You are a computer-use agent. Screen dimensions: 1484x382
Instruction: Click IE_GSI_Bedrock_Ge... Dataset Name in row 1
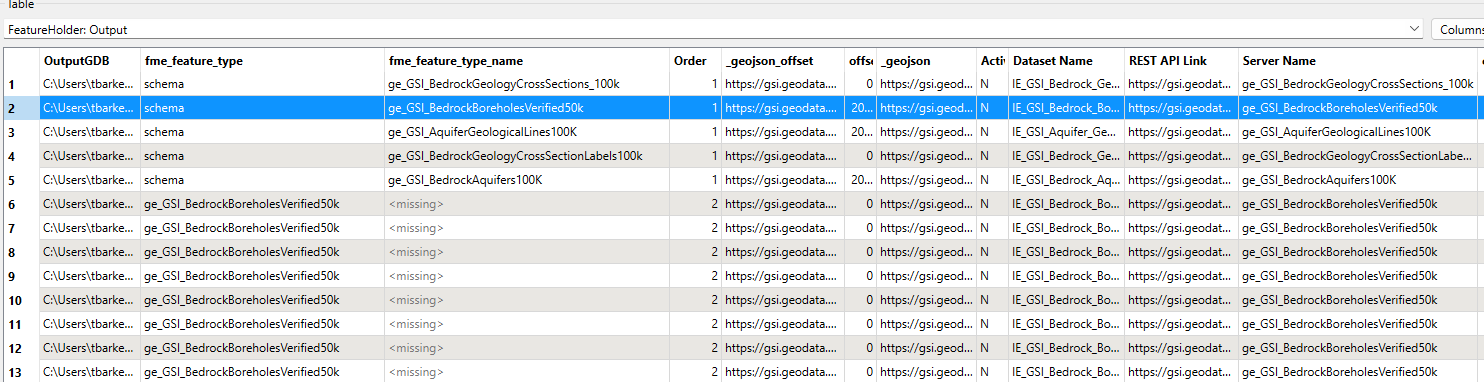click(1066, 84)
